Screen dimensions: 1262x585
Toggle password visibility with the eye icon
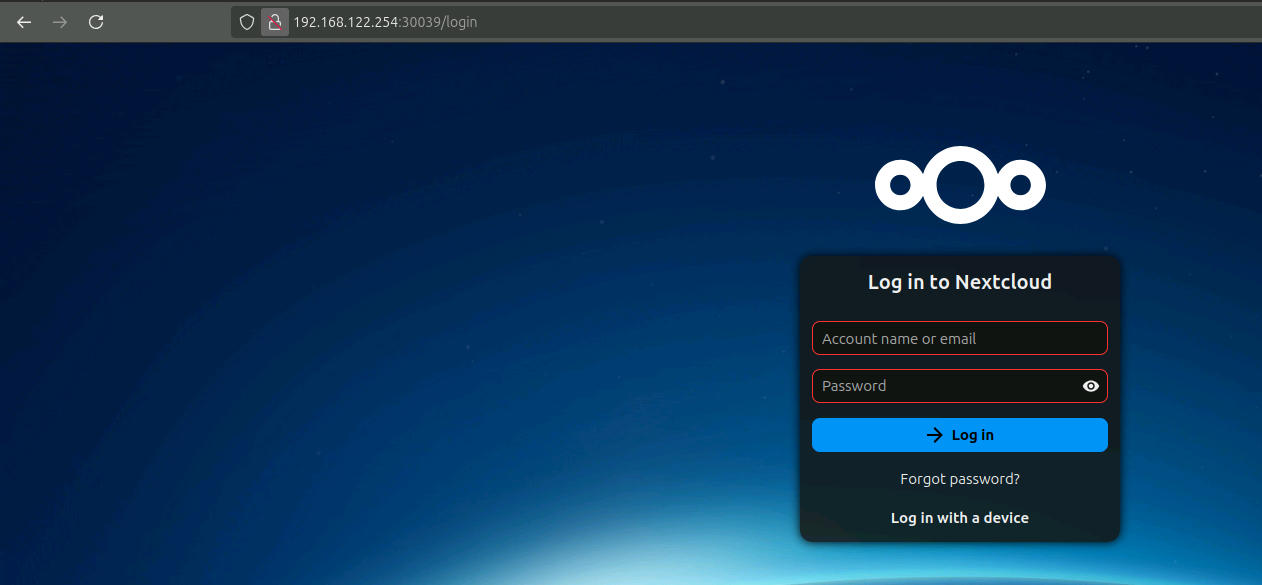click(x=1091, y=386)
